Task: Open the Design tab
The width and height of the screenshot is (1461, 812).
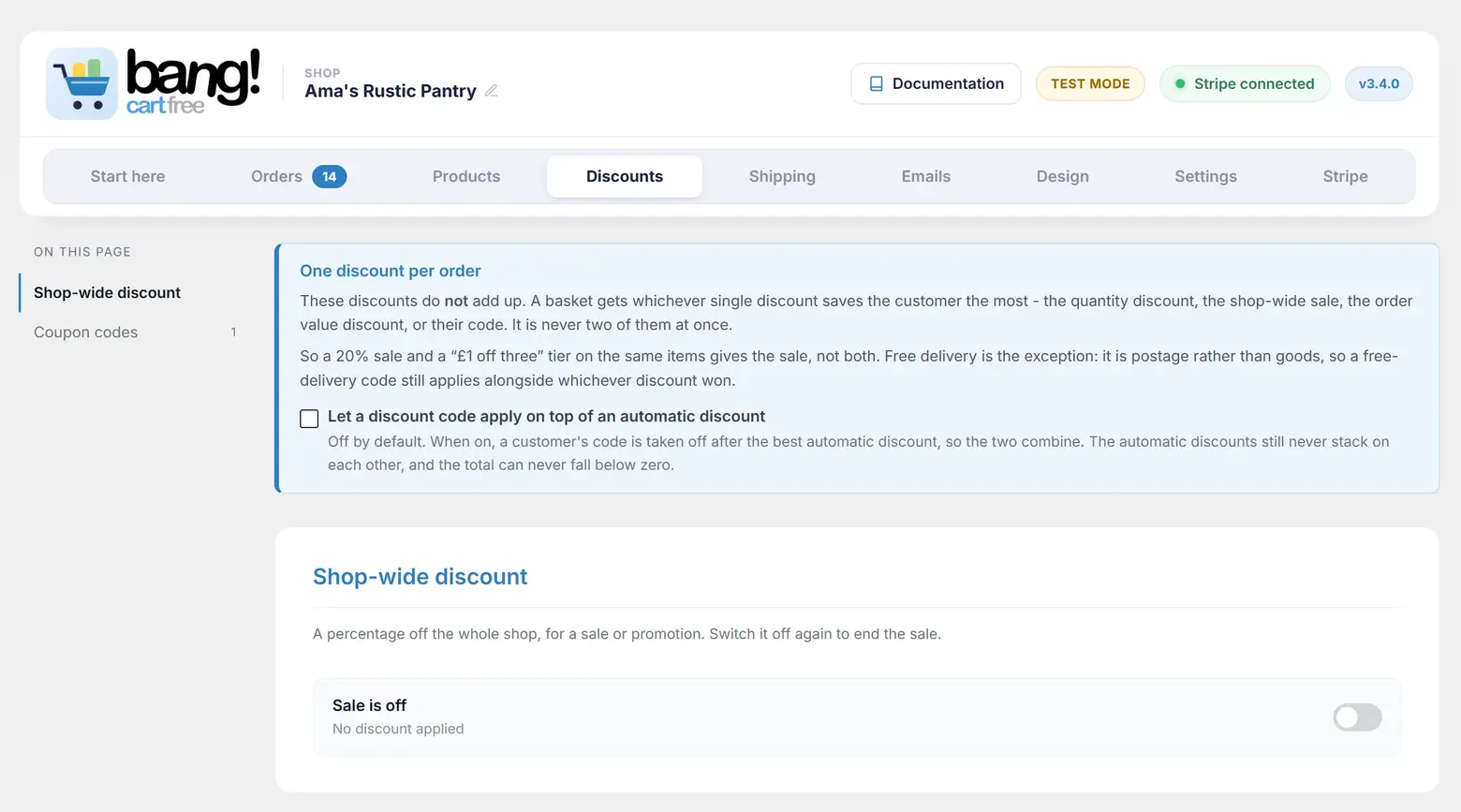Action: (1062, 176)
